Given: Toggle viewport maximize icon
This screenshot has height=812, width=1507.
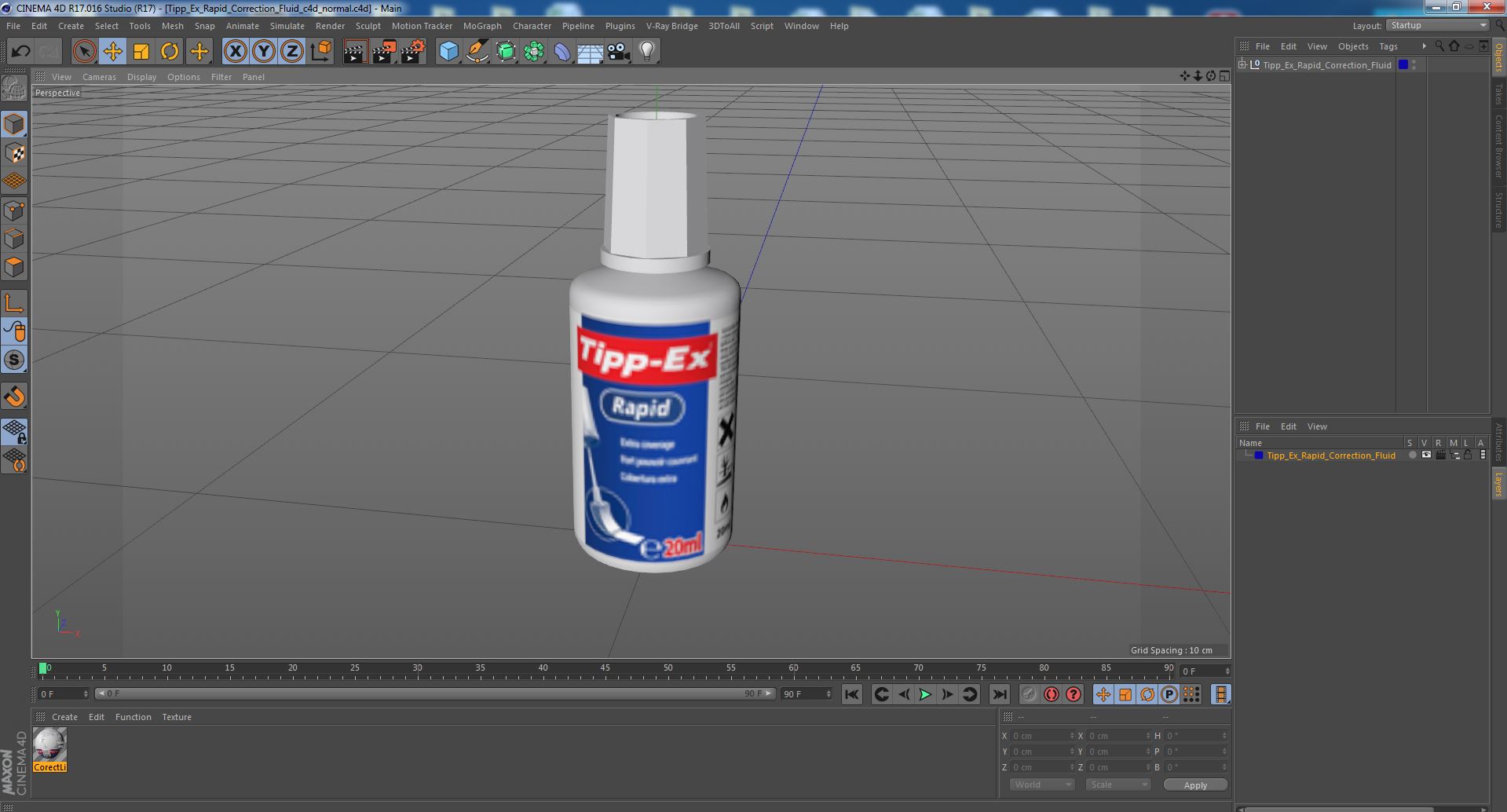Looking at the screenshot, I should pos(1224,76).
